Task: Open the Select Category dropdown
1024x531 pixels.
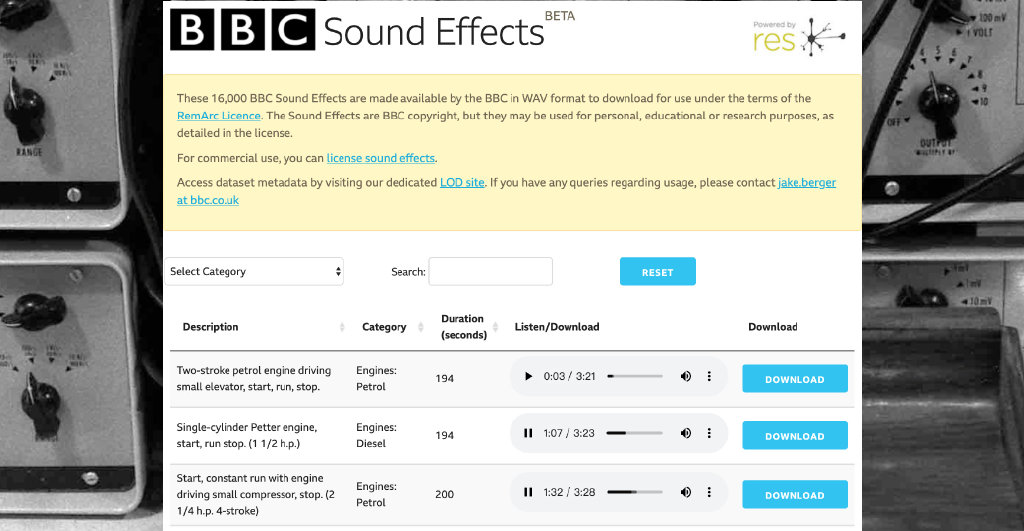Action: (x=254, y=271)
